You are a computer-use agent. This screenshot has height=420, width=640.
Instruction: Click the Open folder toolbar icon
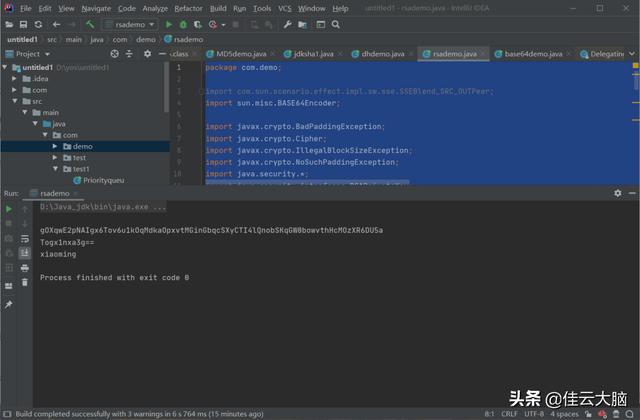[x=9, y=24]
